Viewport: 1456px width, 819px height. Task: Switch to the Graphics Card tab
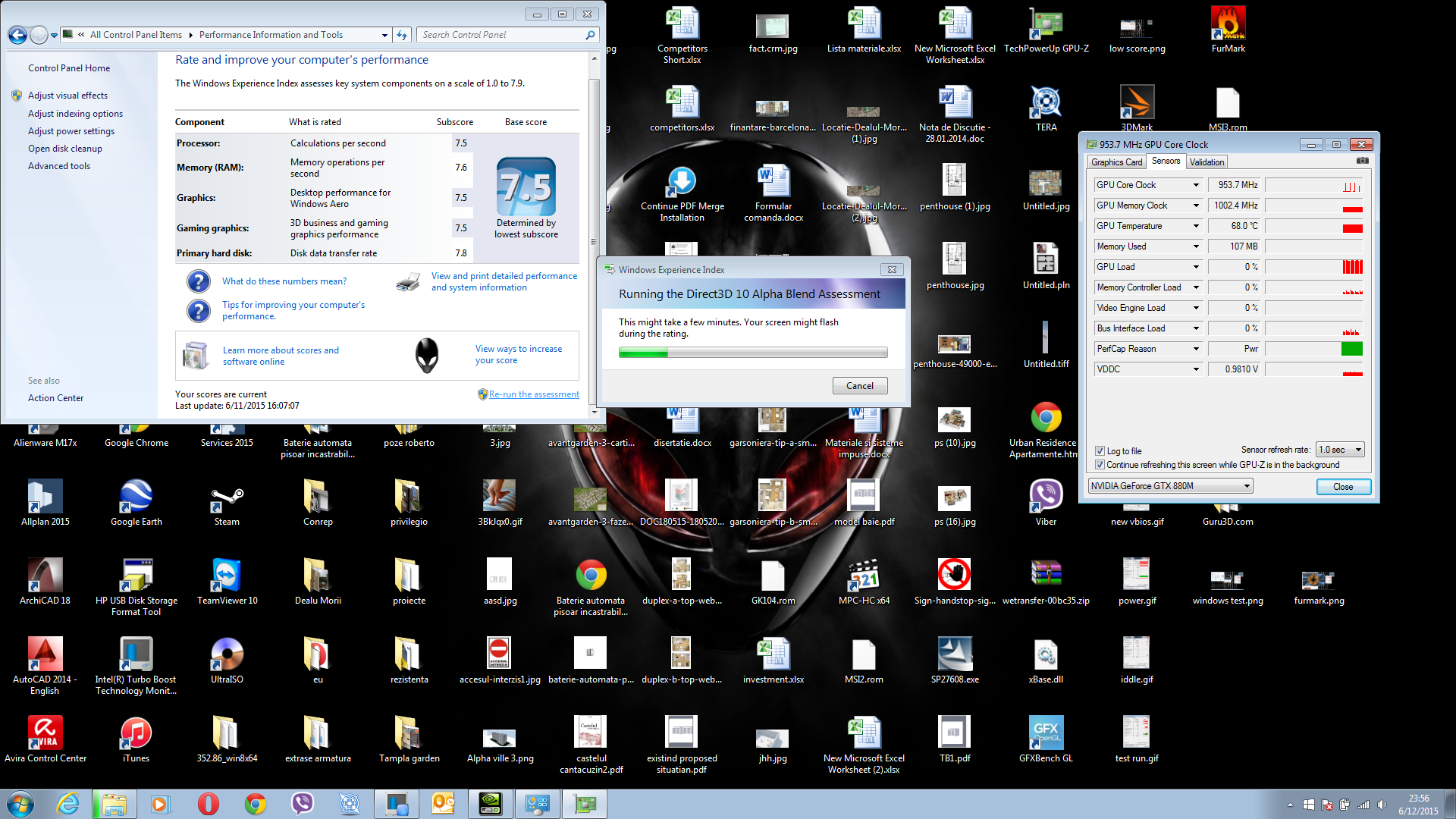(x=1116, y=162)
